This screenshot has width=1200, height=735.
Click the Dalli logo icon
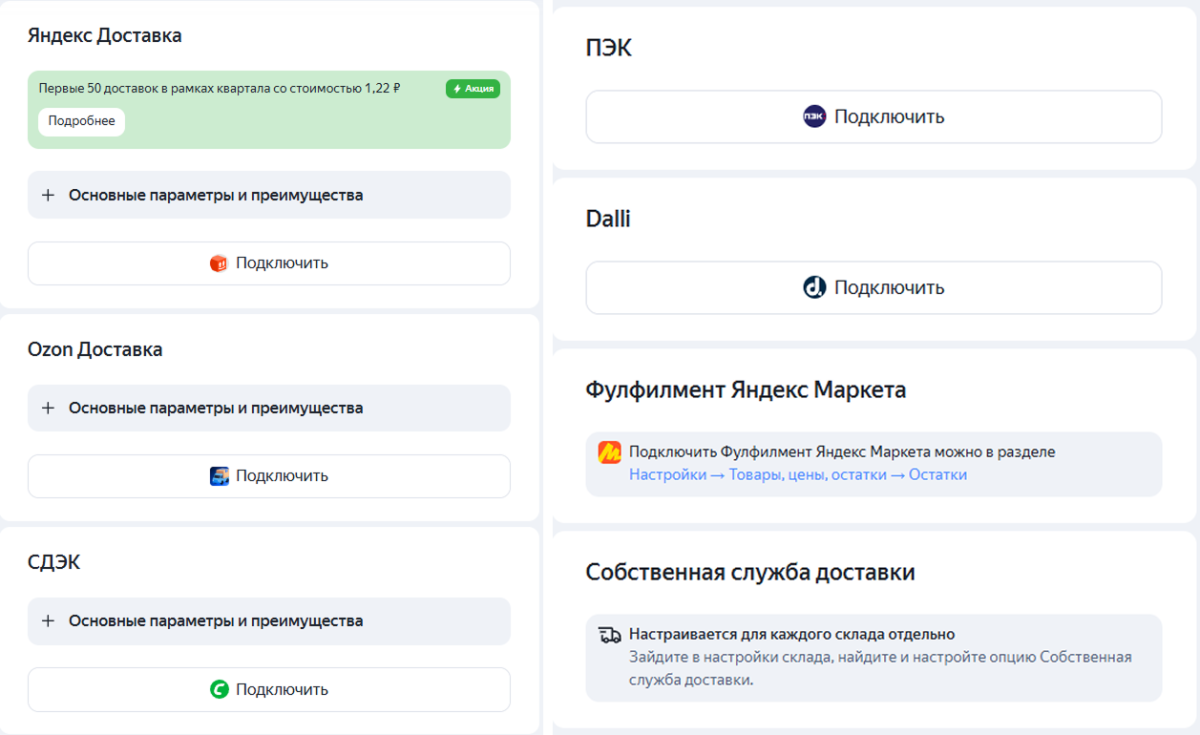[815, 288]
